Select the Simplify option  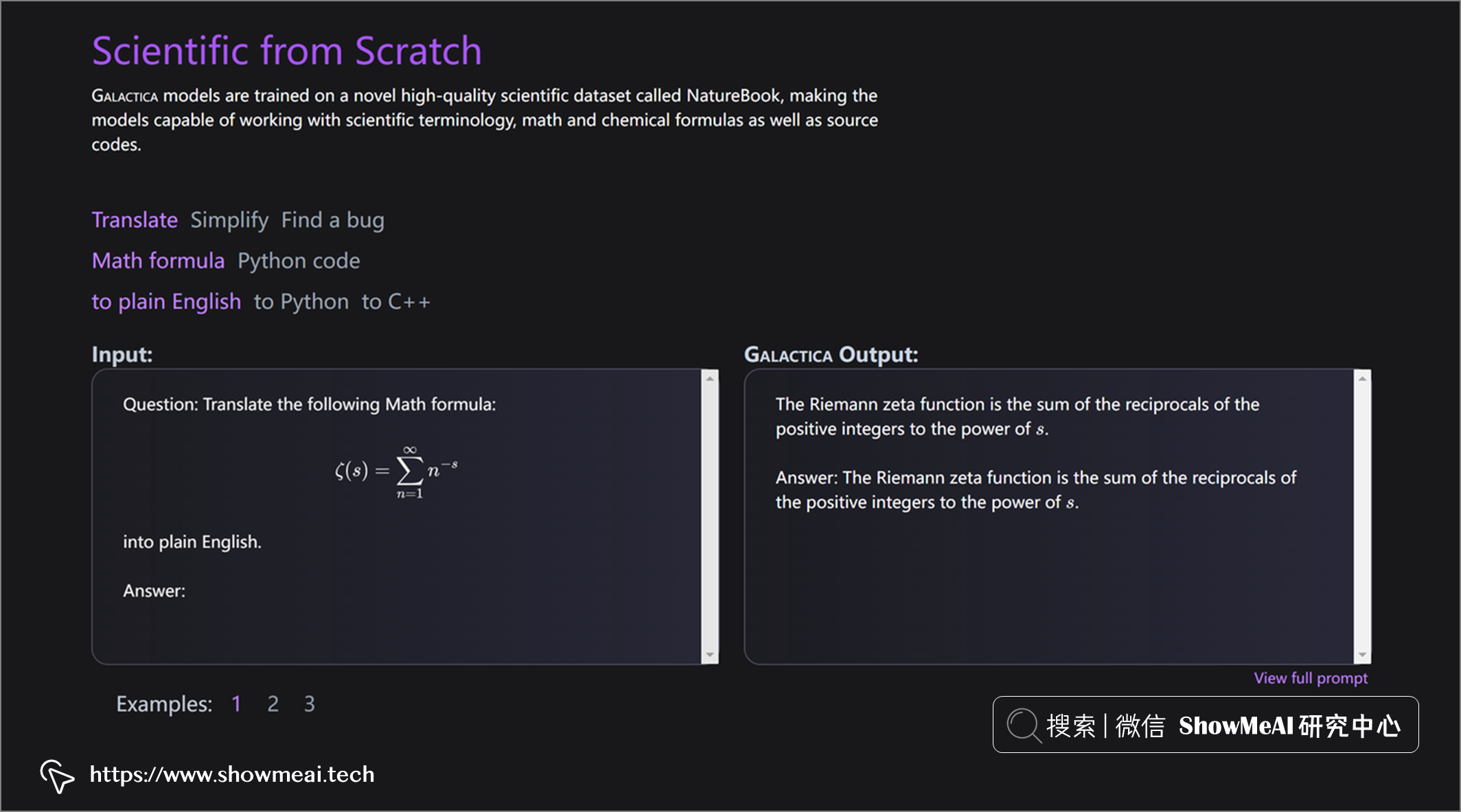pyautogui.click(x=229, y=220)
